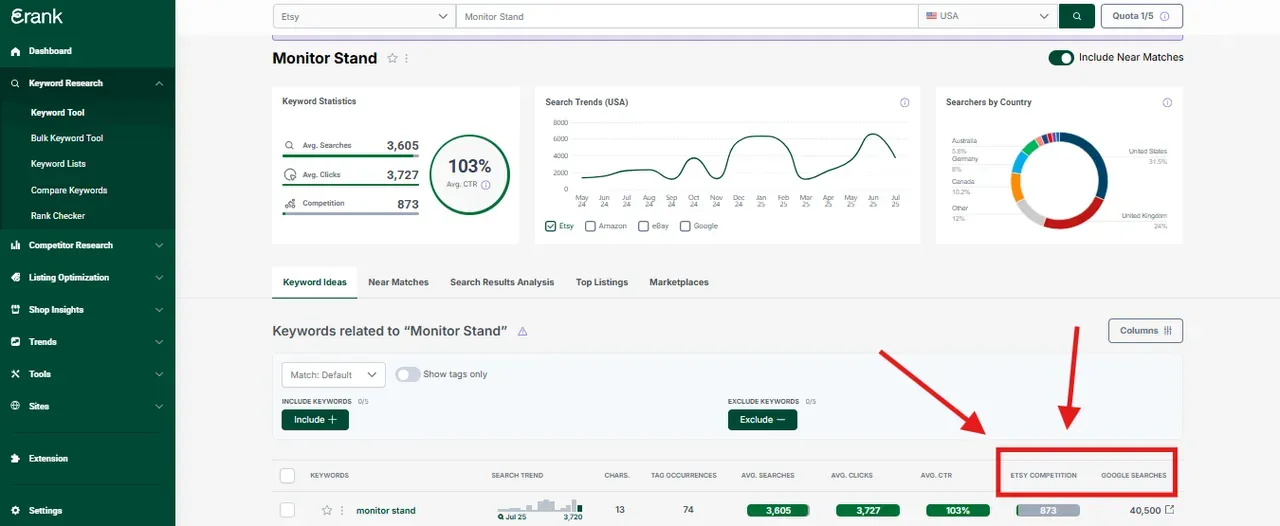Open row options menu for monitor stand

tap(342, 510)
